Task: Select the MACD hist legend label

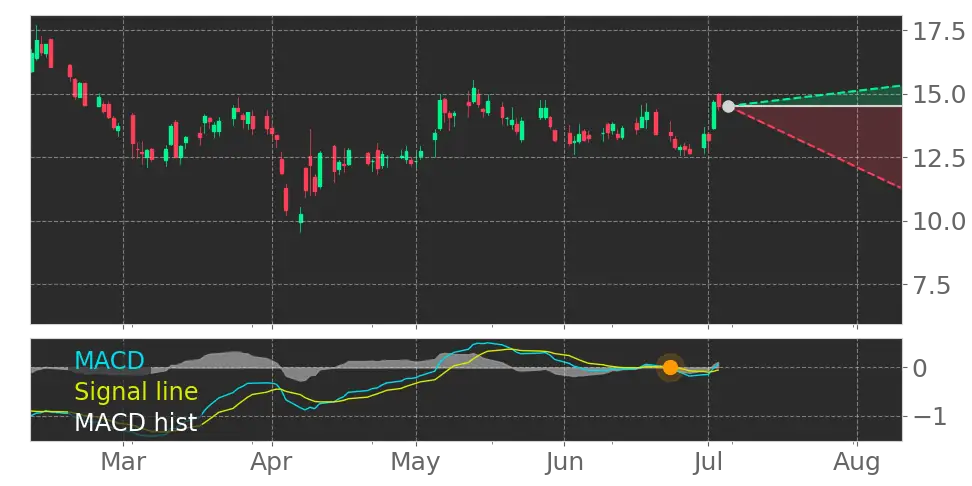Action: (136, 423)
